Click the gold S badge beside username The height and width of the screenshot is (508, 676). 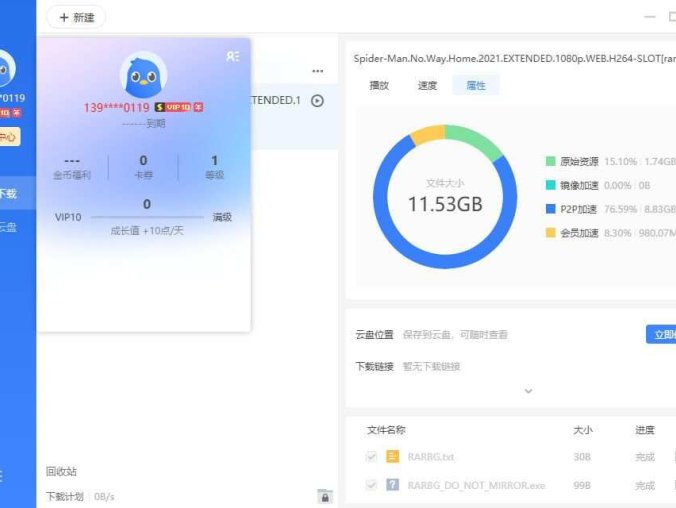point(160,107)
